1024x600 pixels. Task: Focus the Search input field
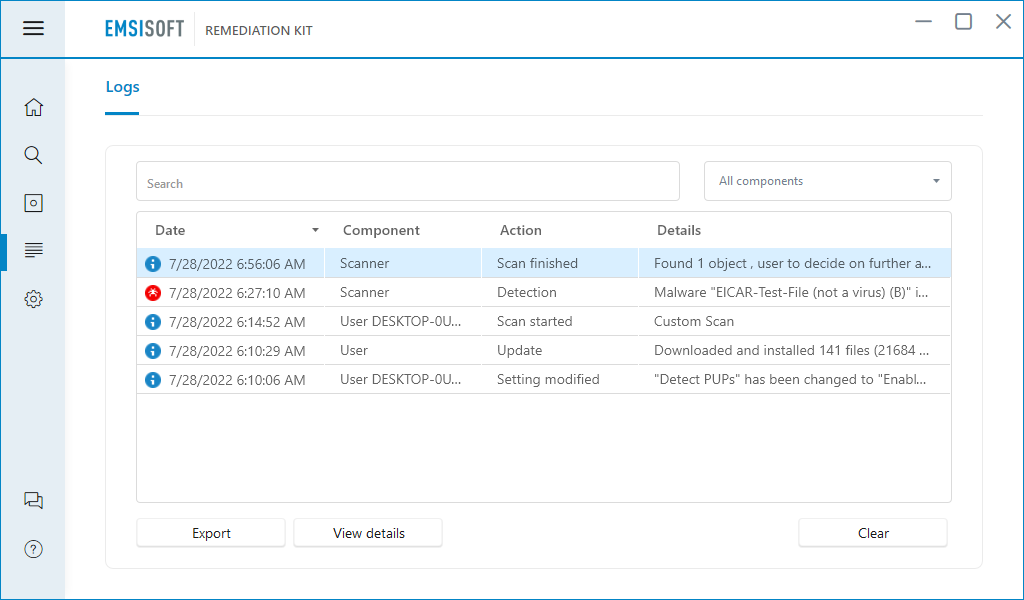click(408, 182)
